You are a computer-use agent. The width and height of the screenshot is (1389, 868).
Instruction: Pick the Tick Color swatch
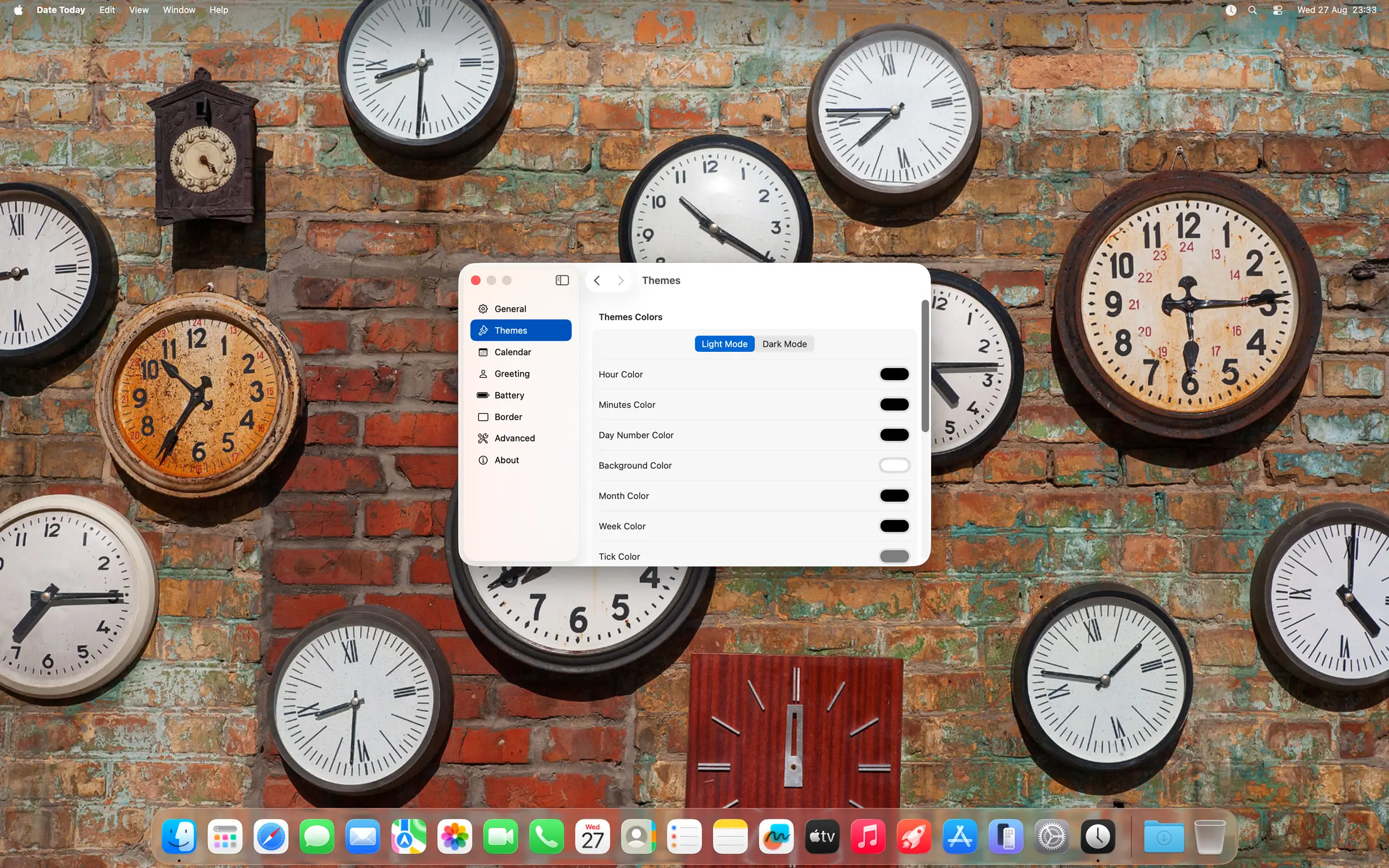tap(894, 556)
